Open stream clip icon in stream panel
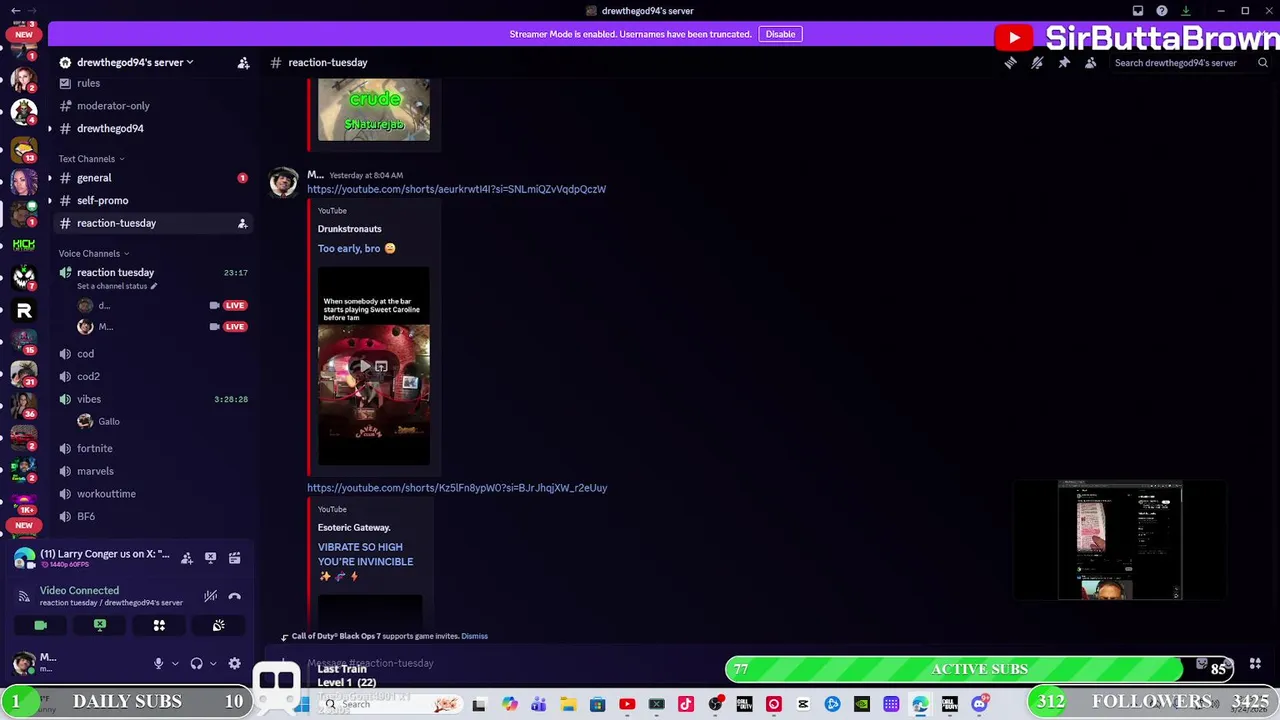 pyautogui.click(x=234, y=558)
